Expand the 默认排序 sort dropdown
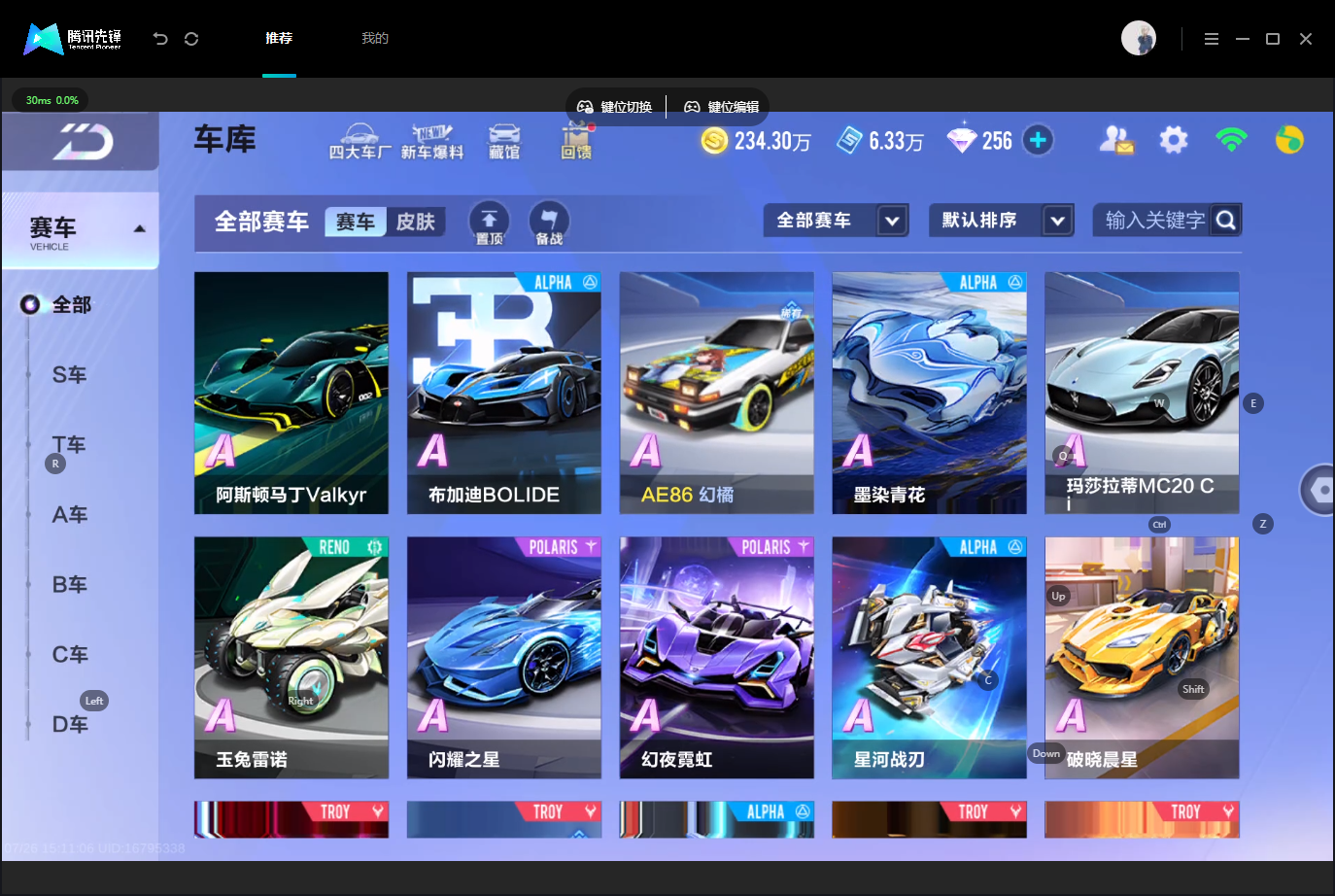The width and height of the screenshot is (1335, 896). click(x=1002, y=221)
